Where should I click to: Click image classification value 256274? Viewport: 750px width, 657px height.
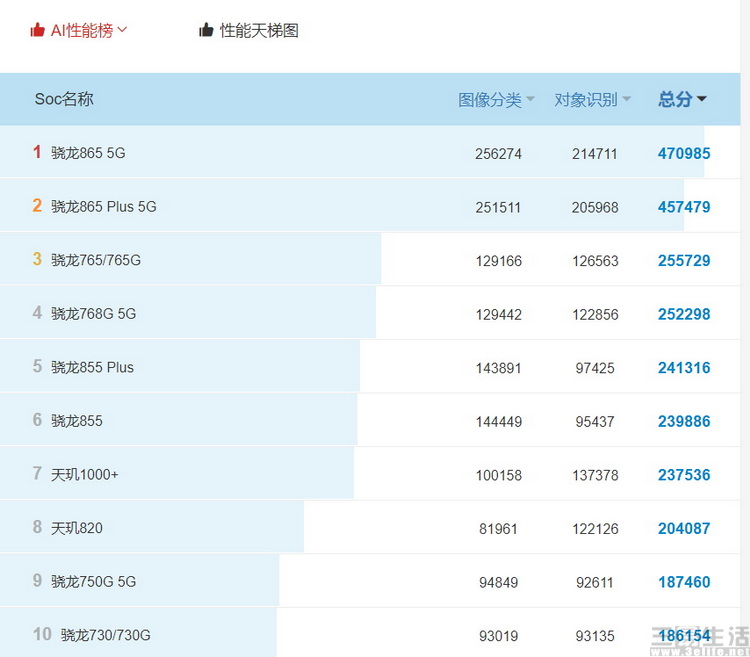(498, 154)
